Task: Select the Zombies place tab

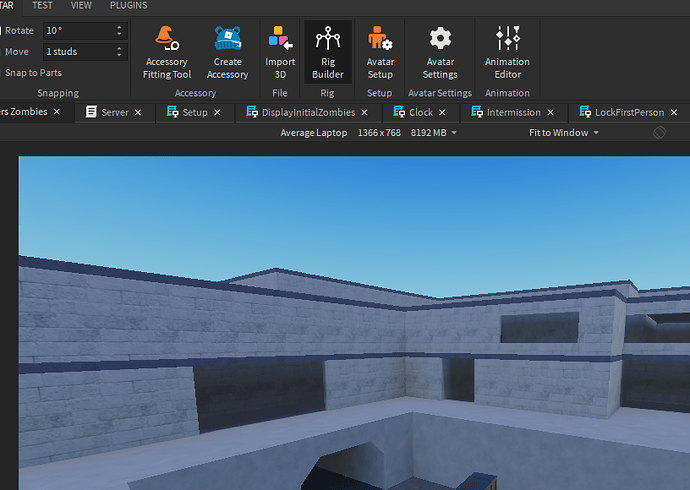Action: click(24, 112)
